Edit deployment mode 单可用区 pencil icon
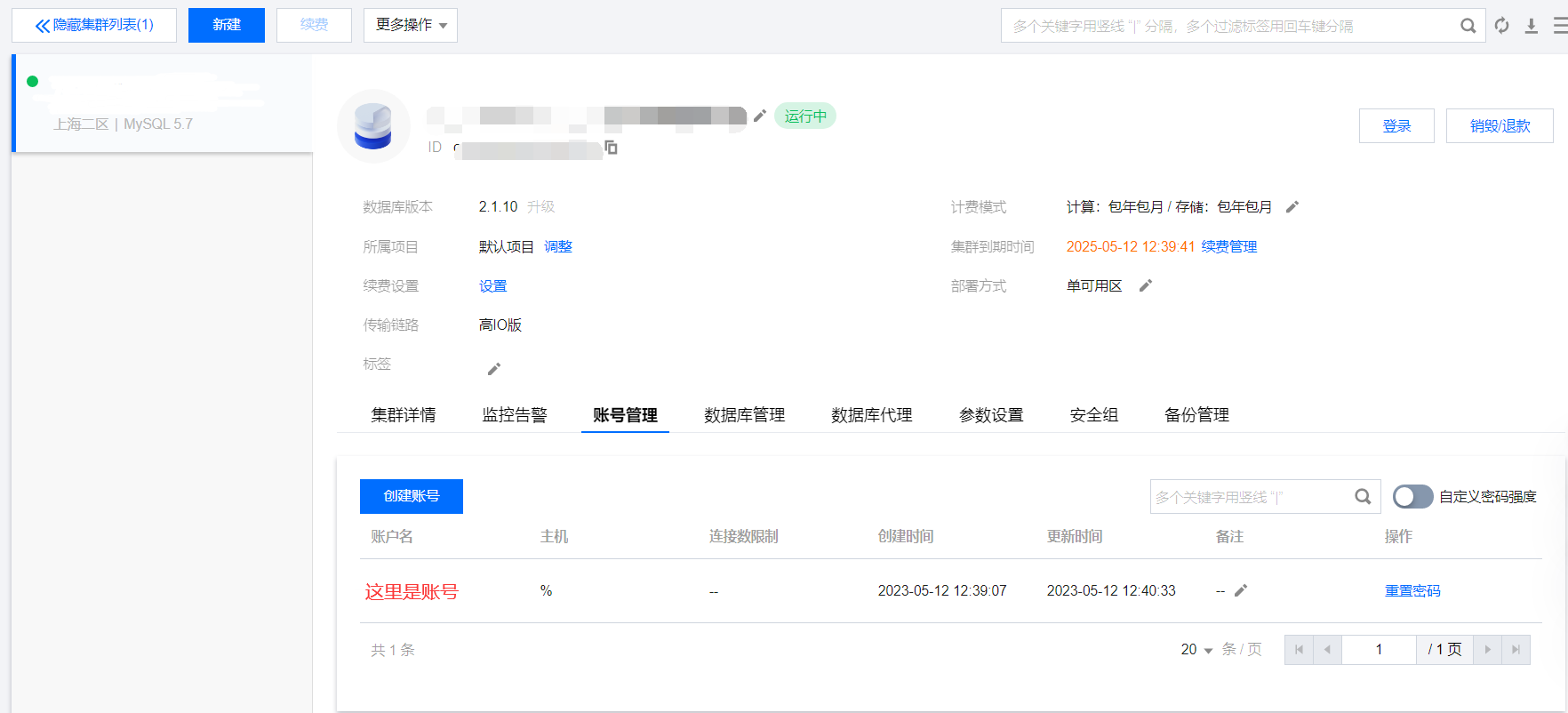This screenshot has width=1568, height=713. point(1146,285)
